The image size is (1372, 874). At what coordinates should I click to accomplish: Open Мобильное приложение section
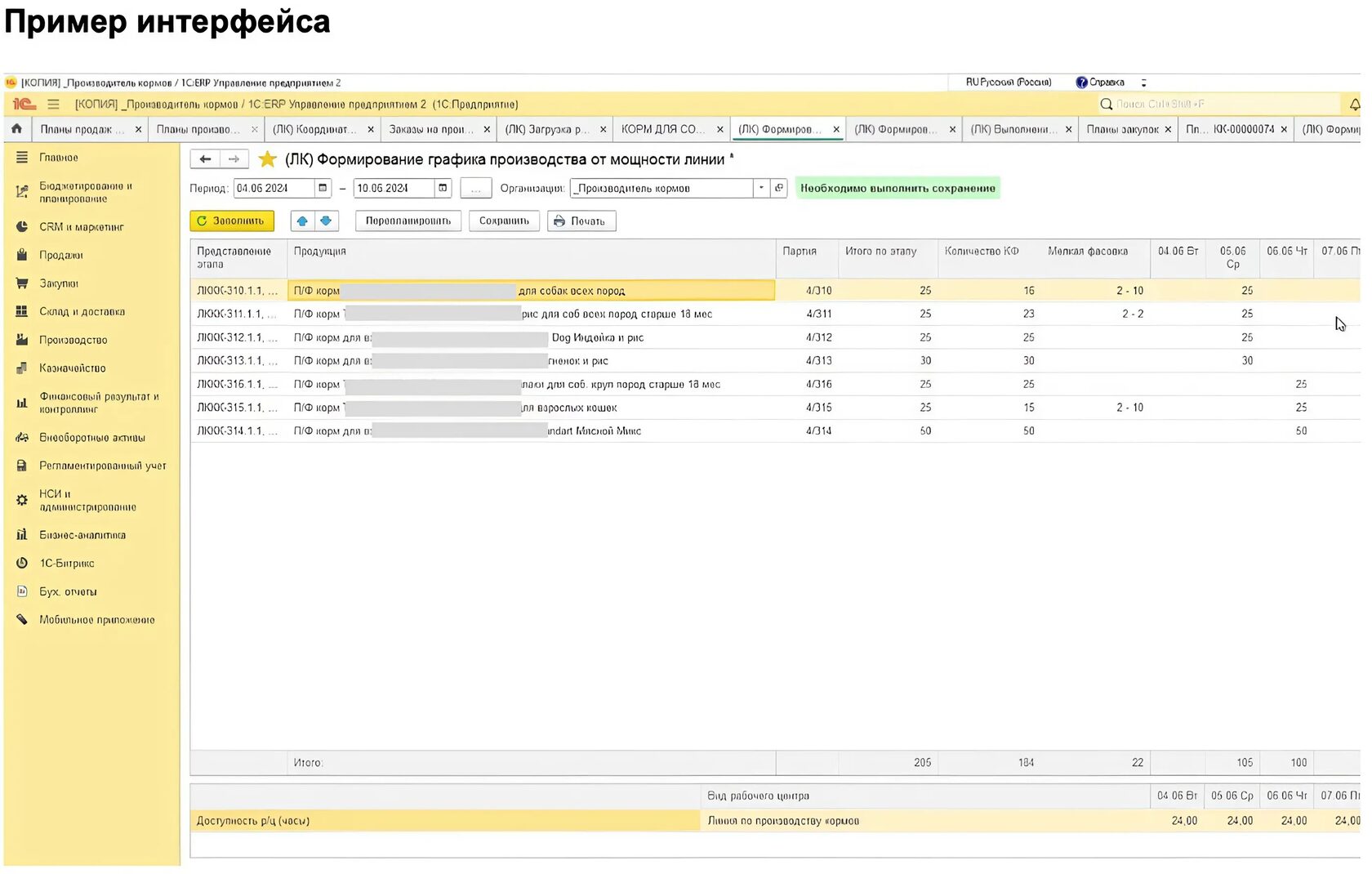(x=96, y=620)
